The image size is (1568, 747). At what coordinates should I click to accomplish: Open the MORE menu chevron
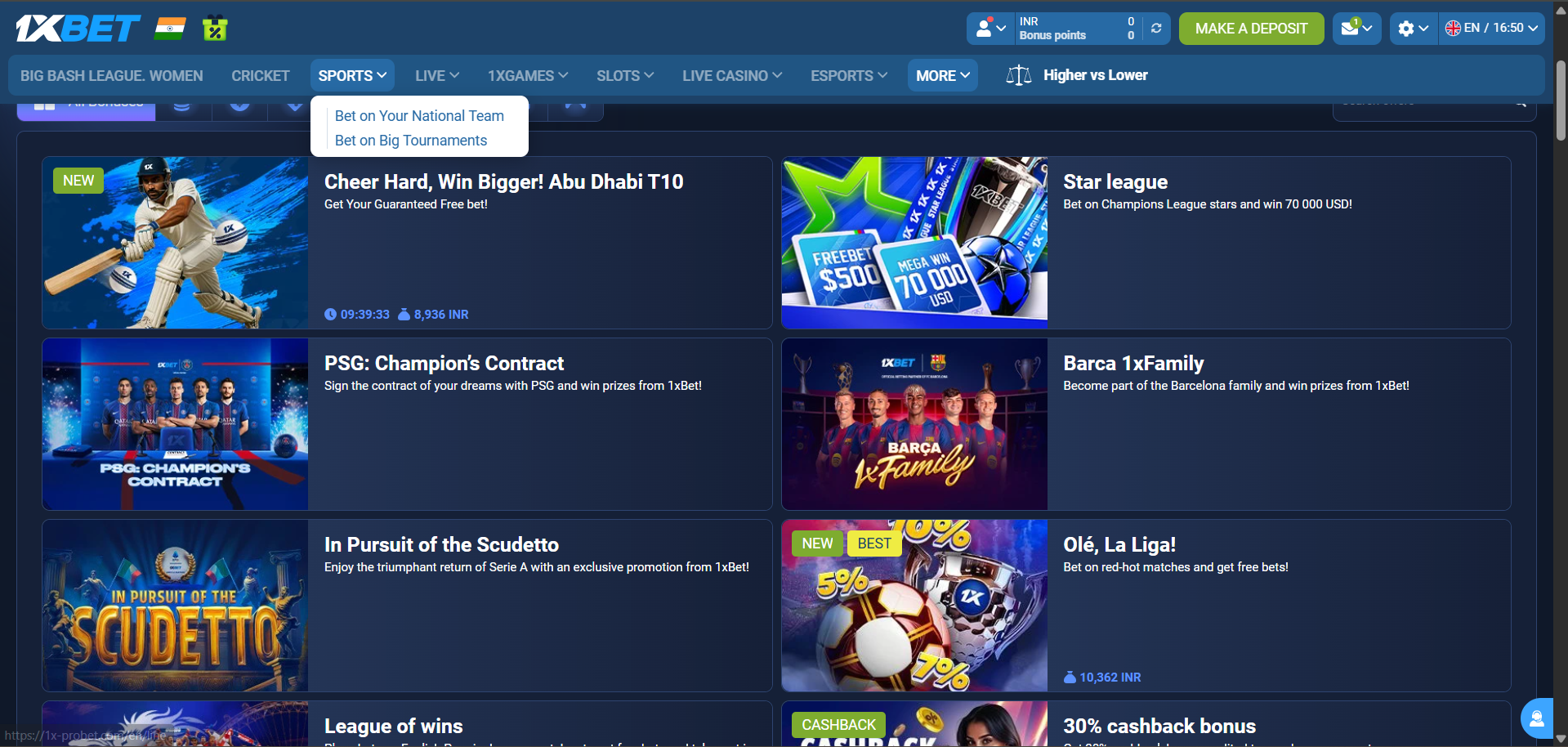967,75
